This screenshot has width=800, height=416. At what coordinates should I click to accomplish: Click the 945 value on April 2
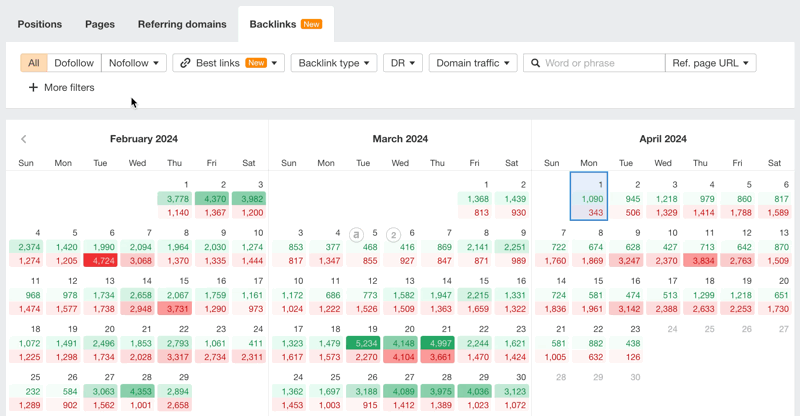(626, 199)
